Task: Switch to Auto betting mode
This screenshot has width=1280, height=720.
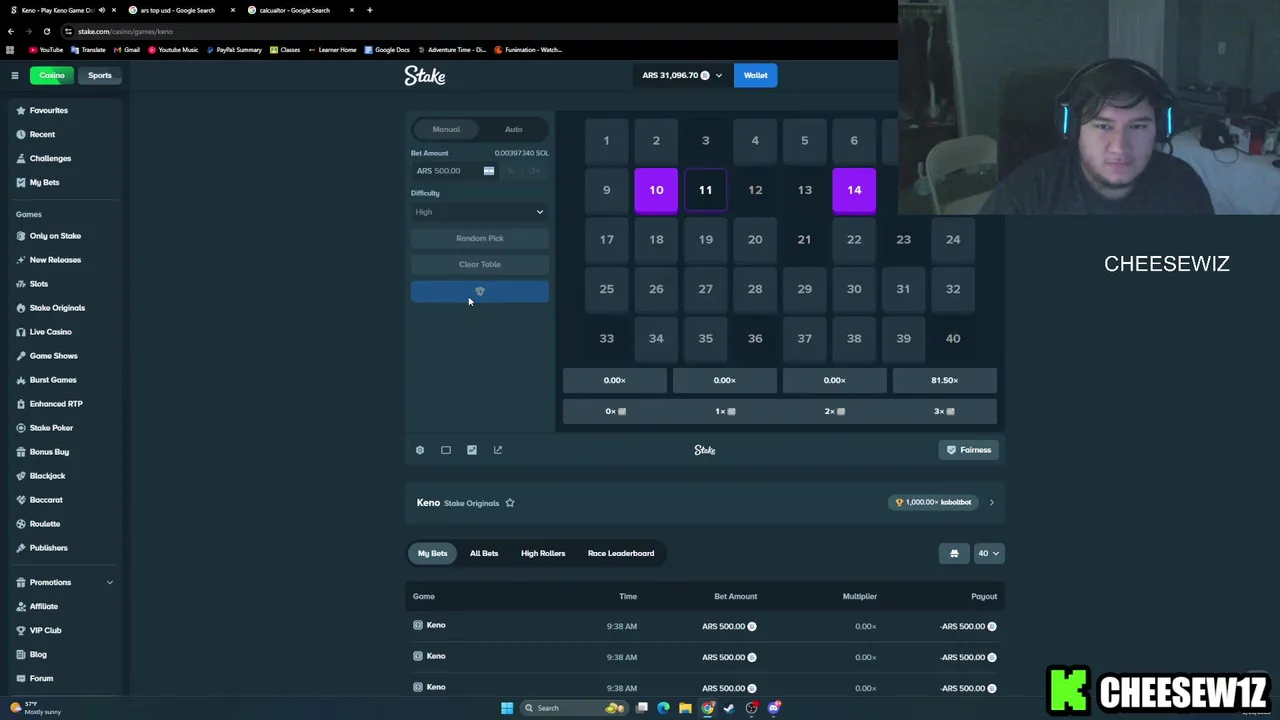Action: tap(513, 129)
